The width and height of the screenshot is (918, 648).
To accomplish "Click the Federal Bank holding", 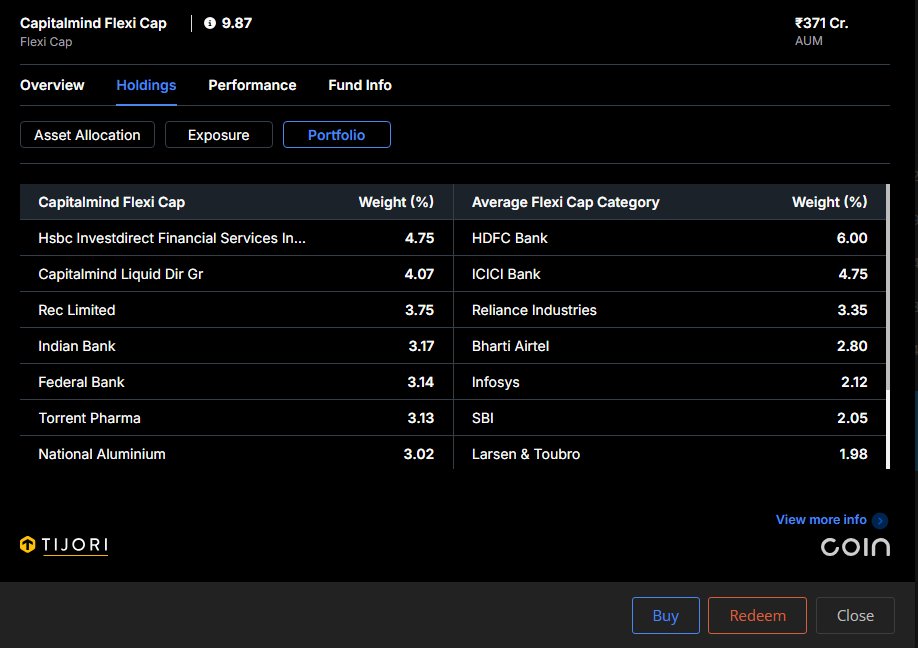I will (x=237, y=382).
